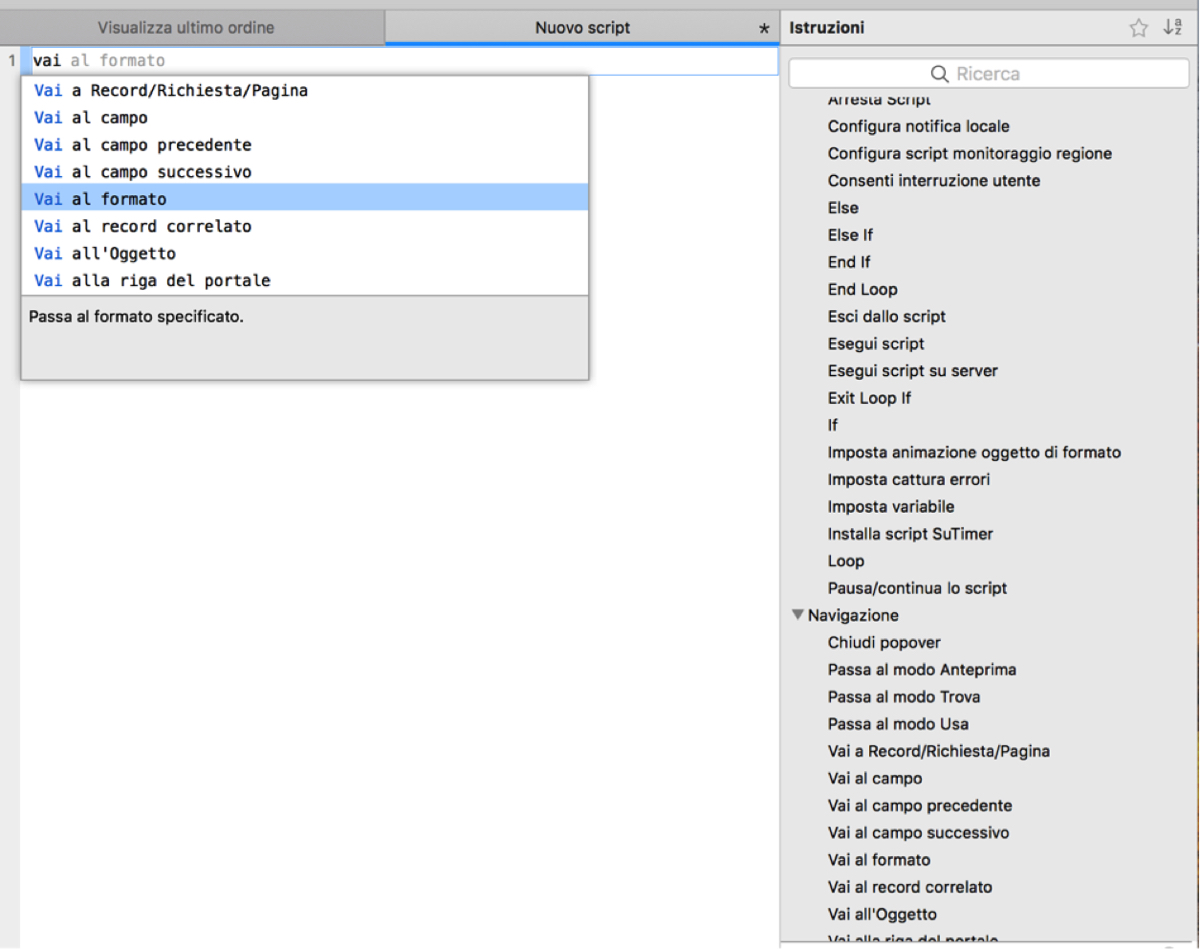Image resolution: width=1200 pixels, height=949 pixels.
Task: Select Vai all'Oggetto in Istruzioni panel
Action: coord(882,914)
